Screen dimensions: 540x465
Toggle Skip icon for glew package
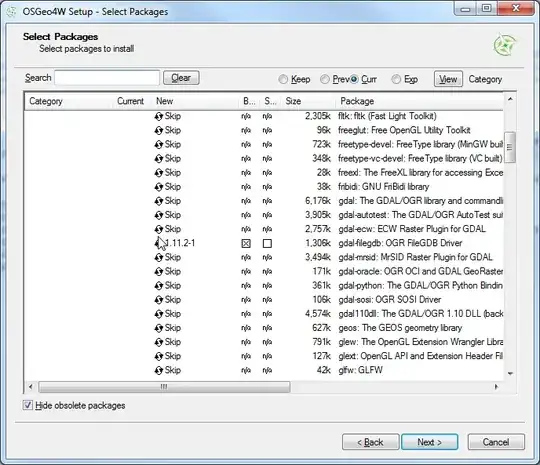158,342
